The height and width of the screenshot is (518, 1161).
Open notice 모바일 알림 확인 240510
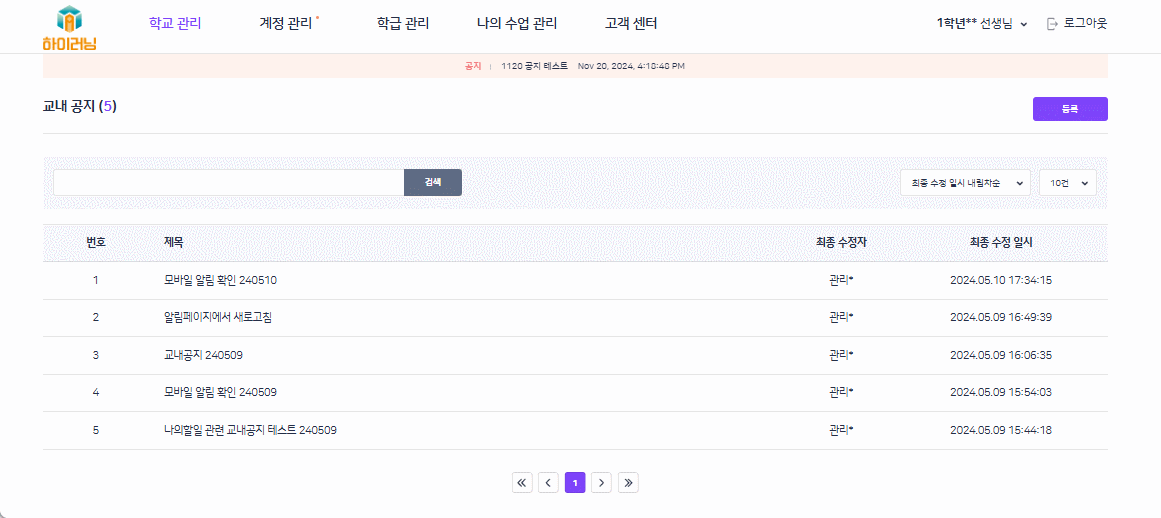coord(220,280)
